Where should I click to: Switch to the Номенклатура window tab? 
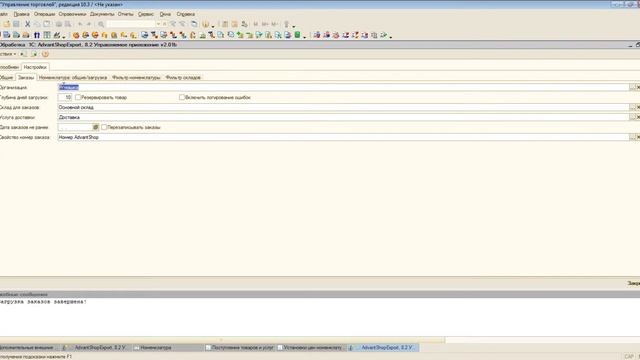(168, 348)
